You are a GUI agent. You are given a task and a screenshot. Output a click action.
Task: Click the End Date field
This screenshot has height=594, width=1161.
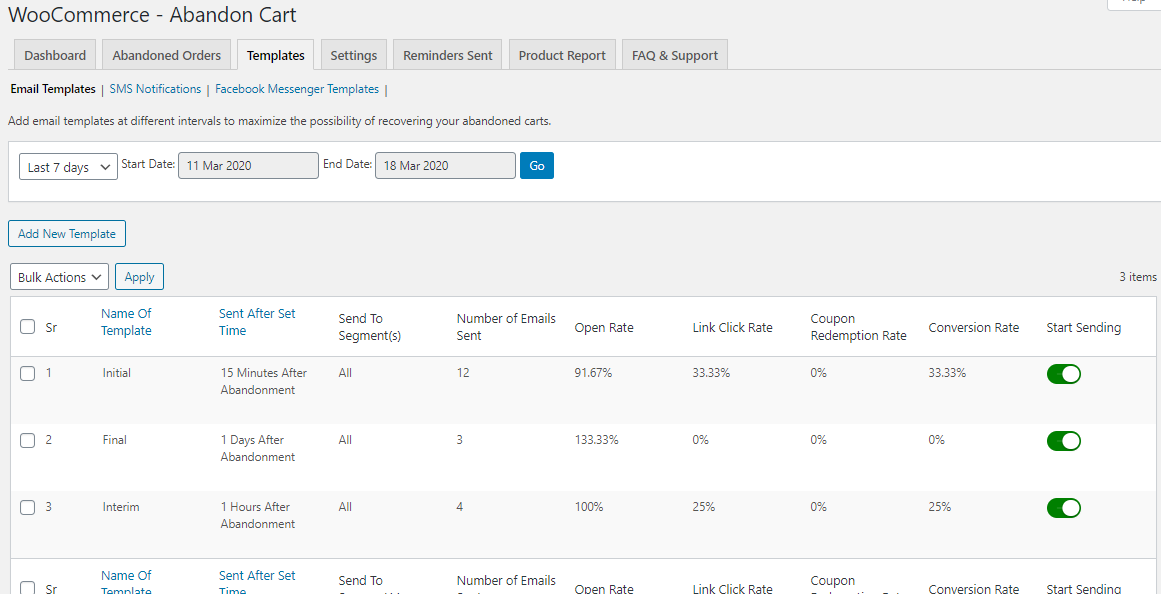[x=445, y=166]
